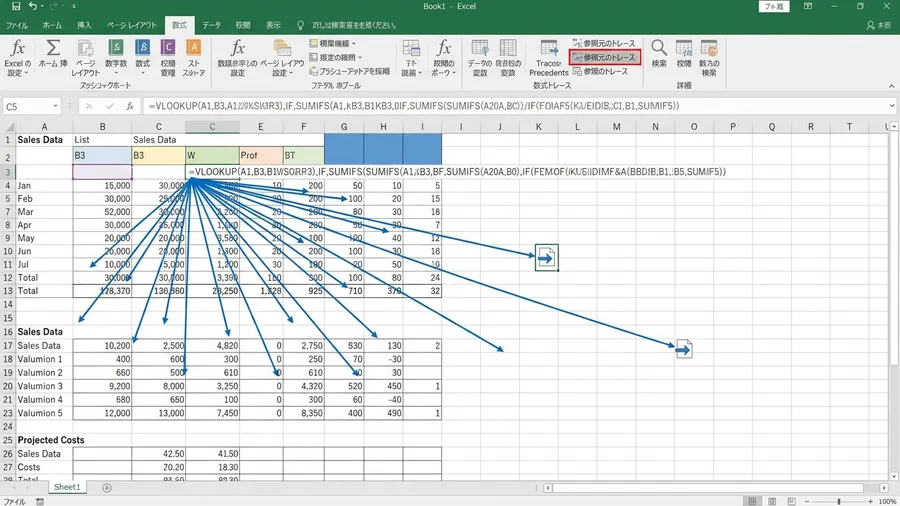Click the large fx name-definition icon mid-ribbon
The width and height of the screenshot is (900, 506).
coord(238,48)
